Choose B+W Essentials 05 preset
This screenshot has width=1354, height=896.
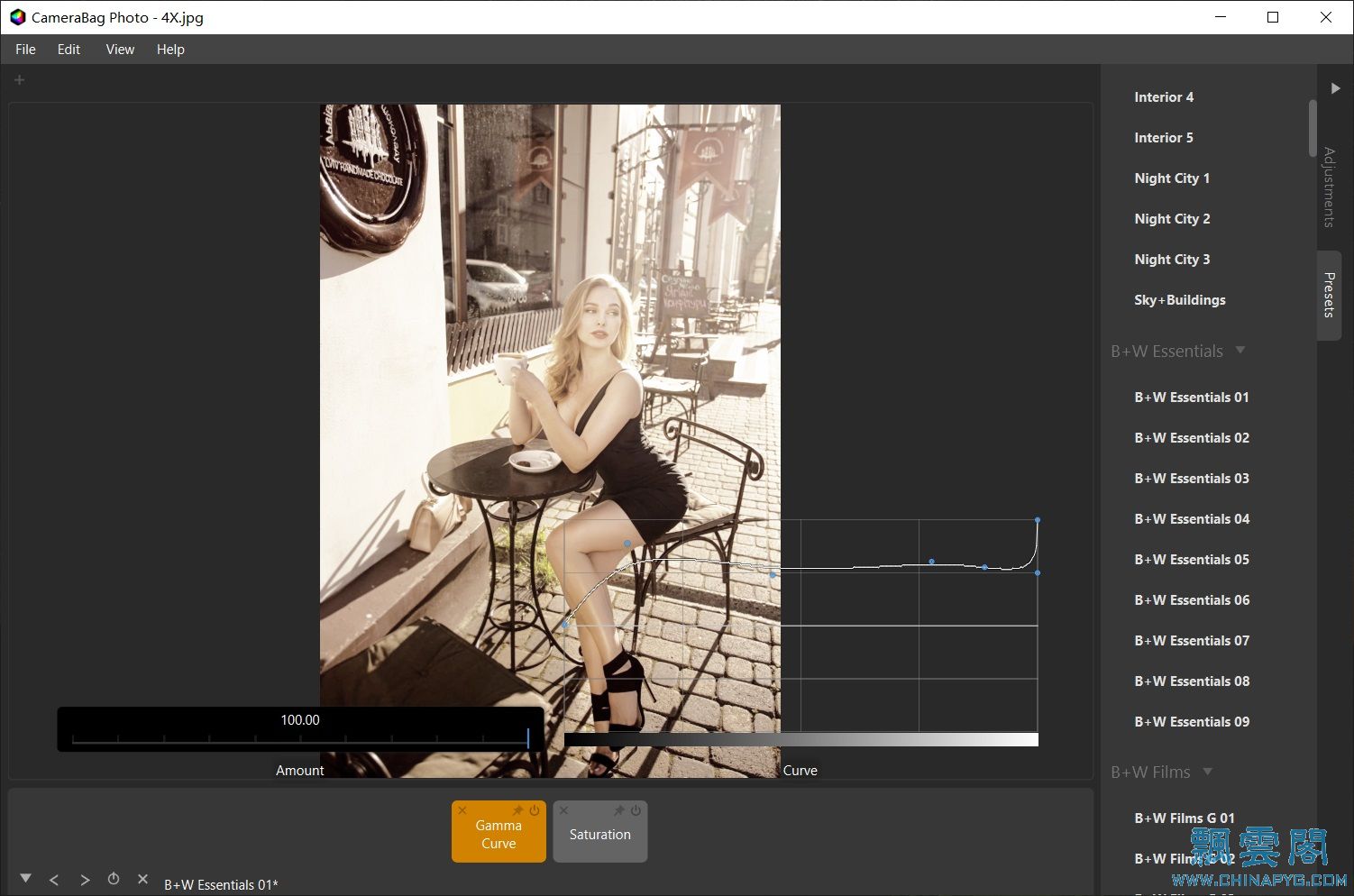(1192, 560)
